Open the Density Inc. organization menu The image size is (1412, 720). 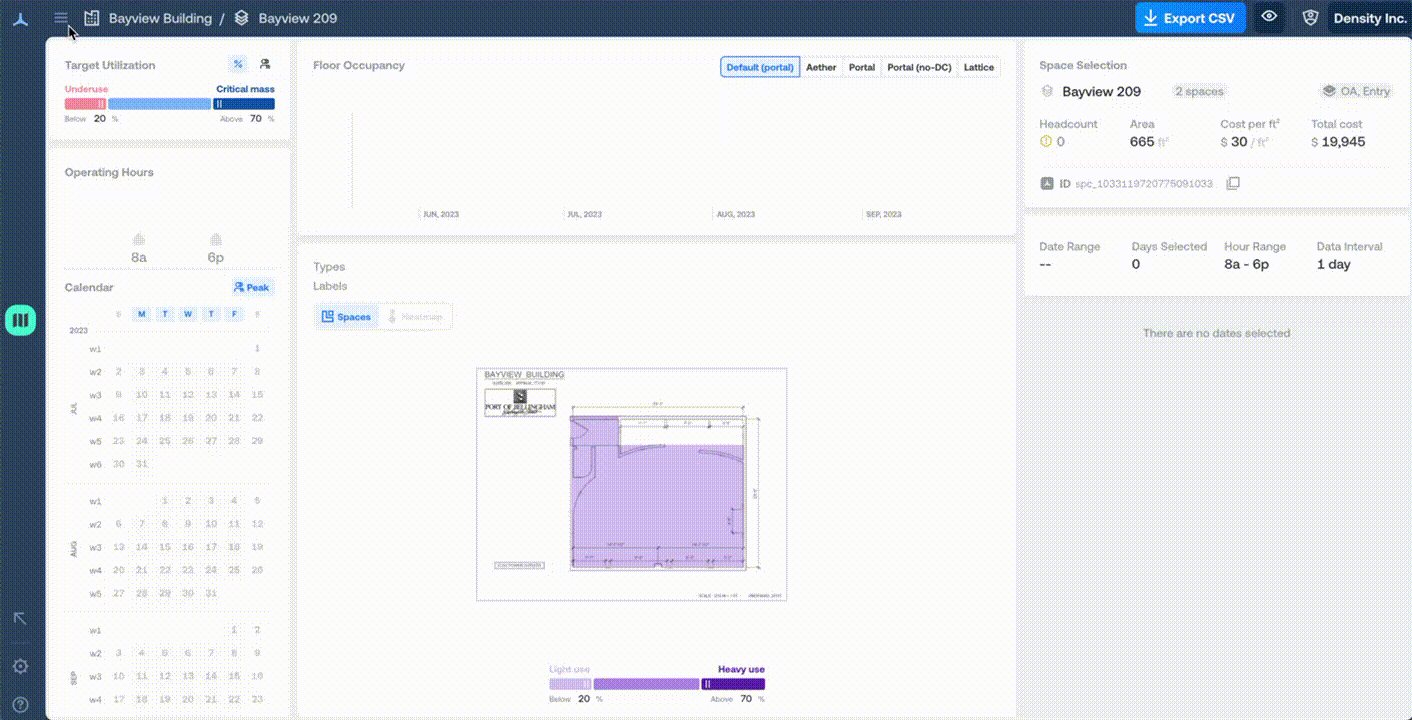point(1369,18)
